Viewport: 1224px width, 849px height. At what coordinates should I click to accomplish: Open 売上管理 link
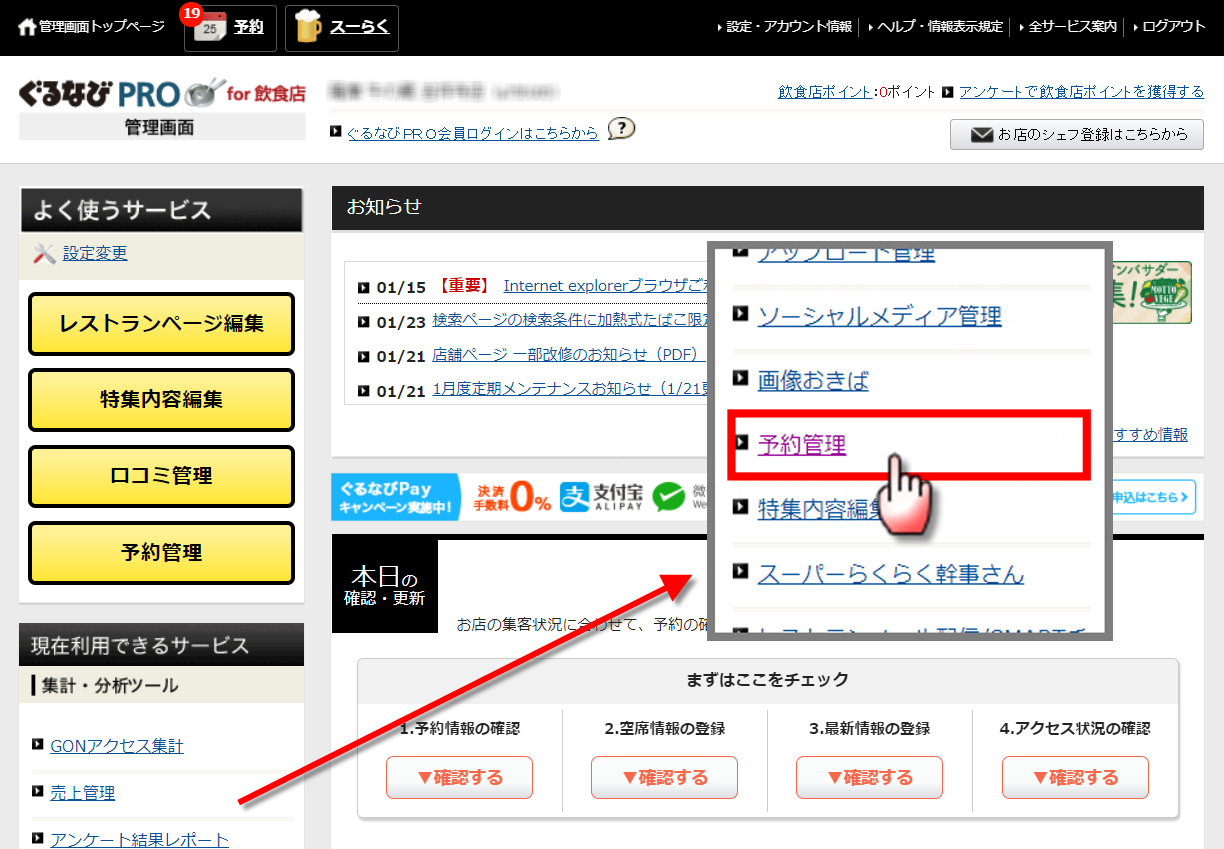pos(83,793)
